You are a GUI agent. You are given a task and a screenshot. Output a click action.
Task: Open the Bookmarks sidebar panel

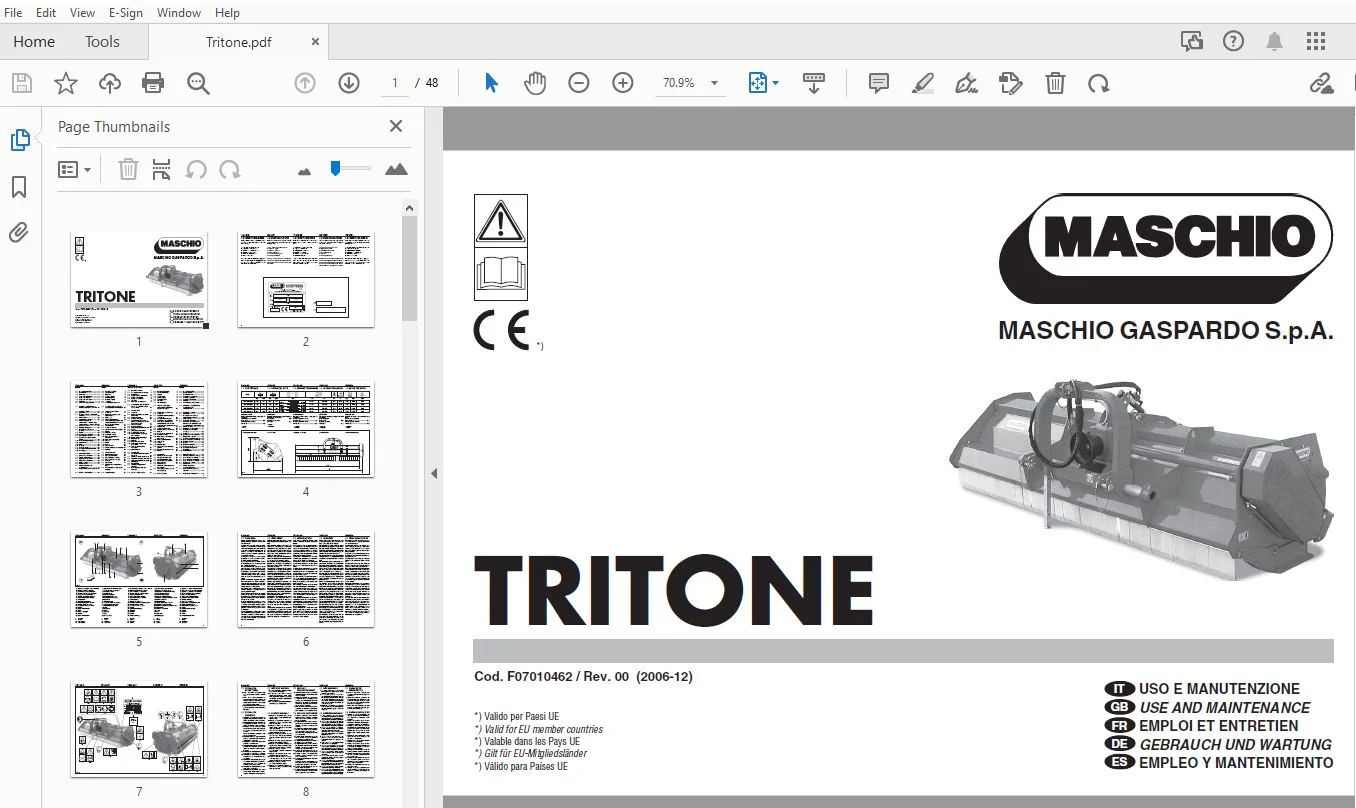click(19, 187)
